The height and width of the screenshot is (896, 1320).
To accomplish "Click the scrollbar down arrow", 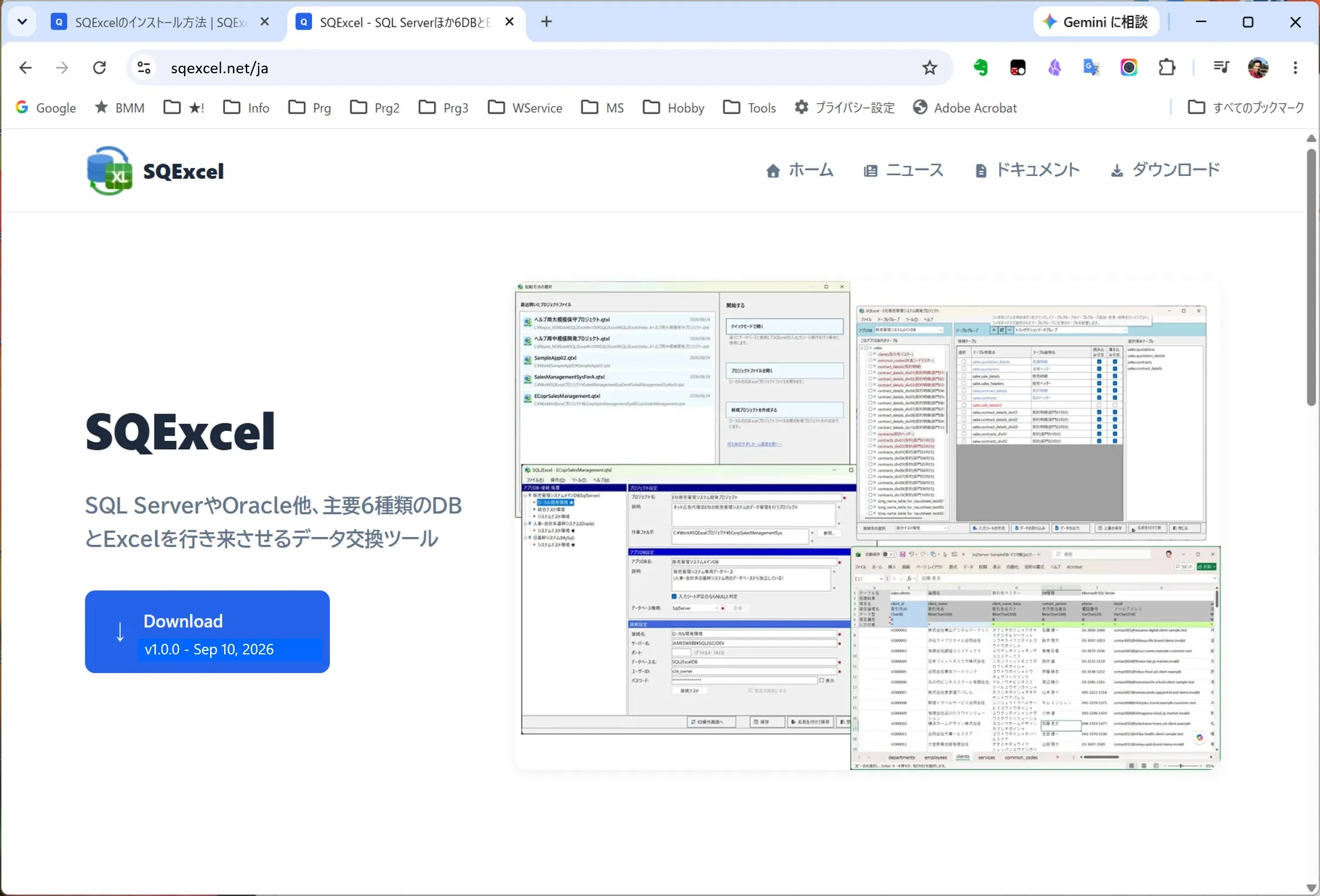I will (x=1312, y=888).
